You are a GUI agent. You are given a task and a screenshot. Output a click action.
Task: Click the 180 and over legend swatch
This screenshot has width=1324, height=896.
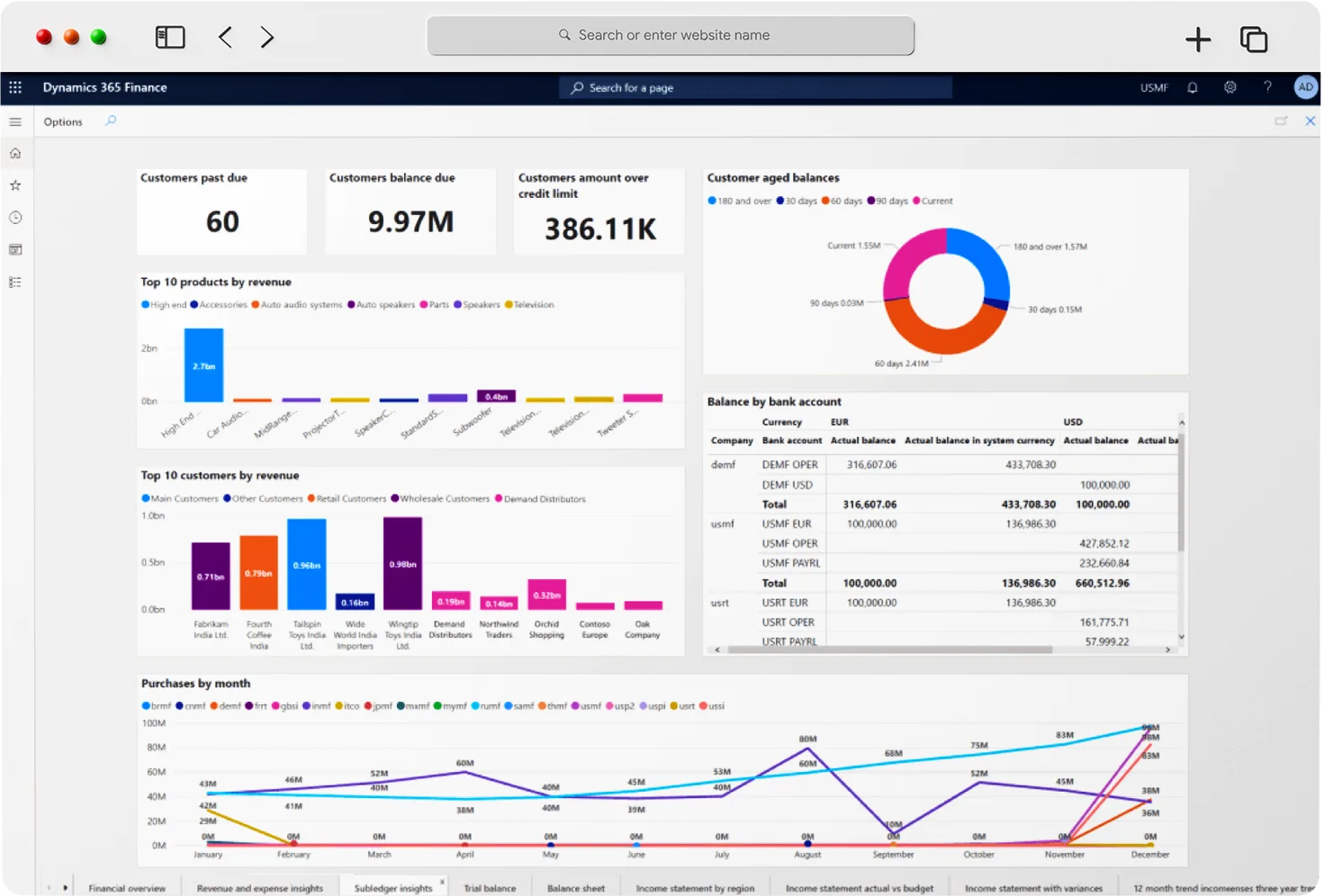(712, 201)
